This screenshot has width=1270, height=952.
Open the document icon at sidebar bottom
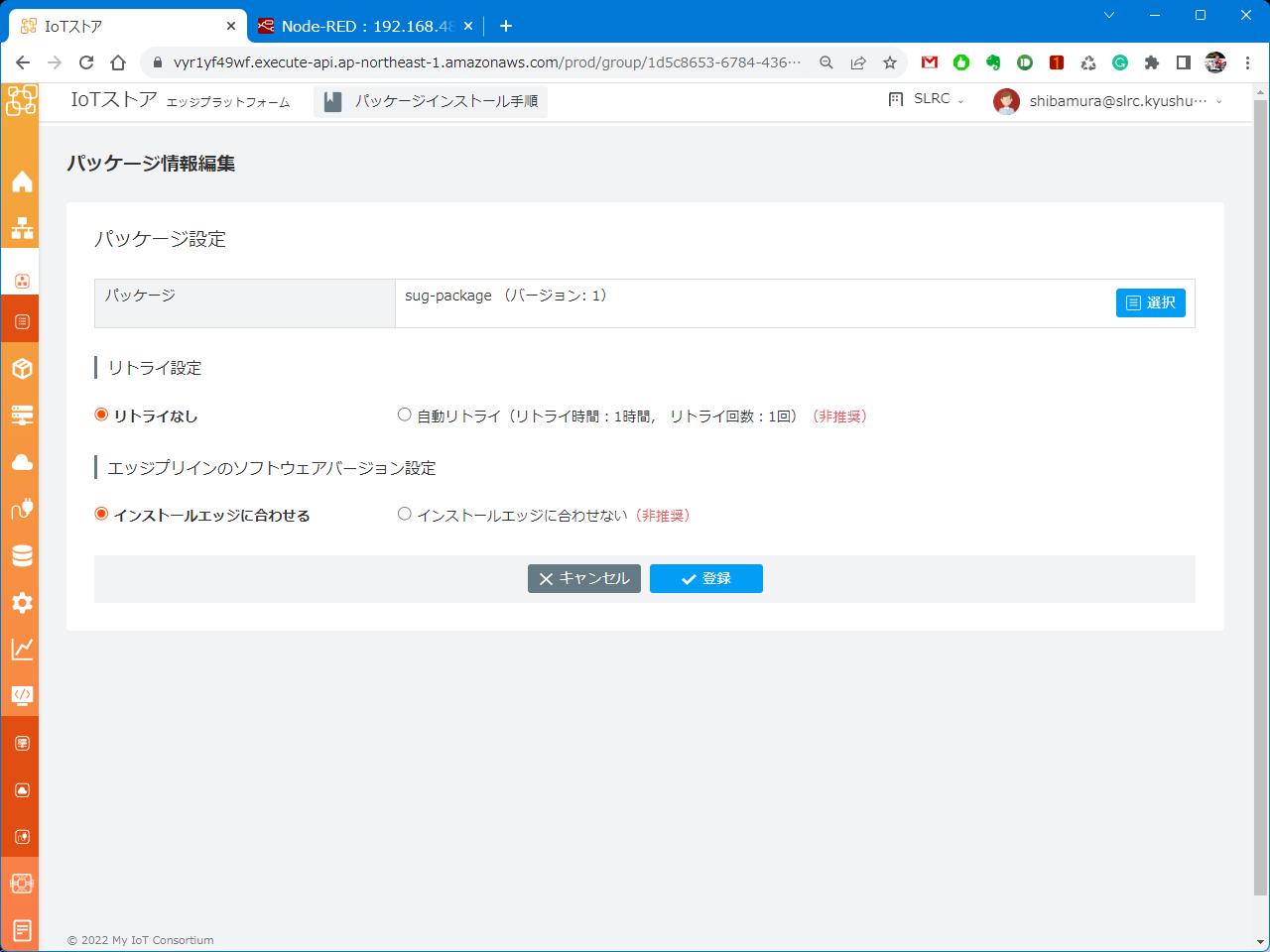[x=22, y=930]
